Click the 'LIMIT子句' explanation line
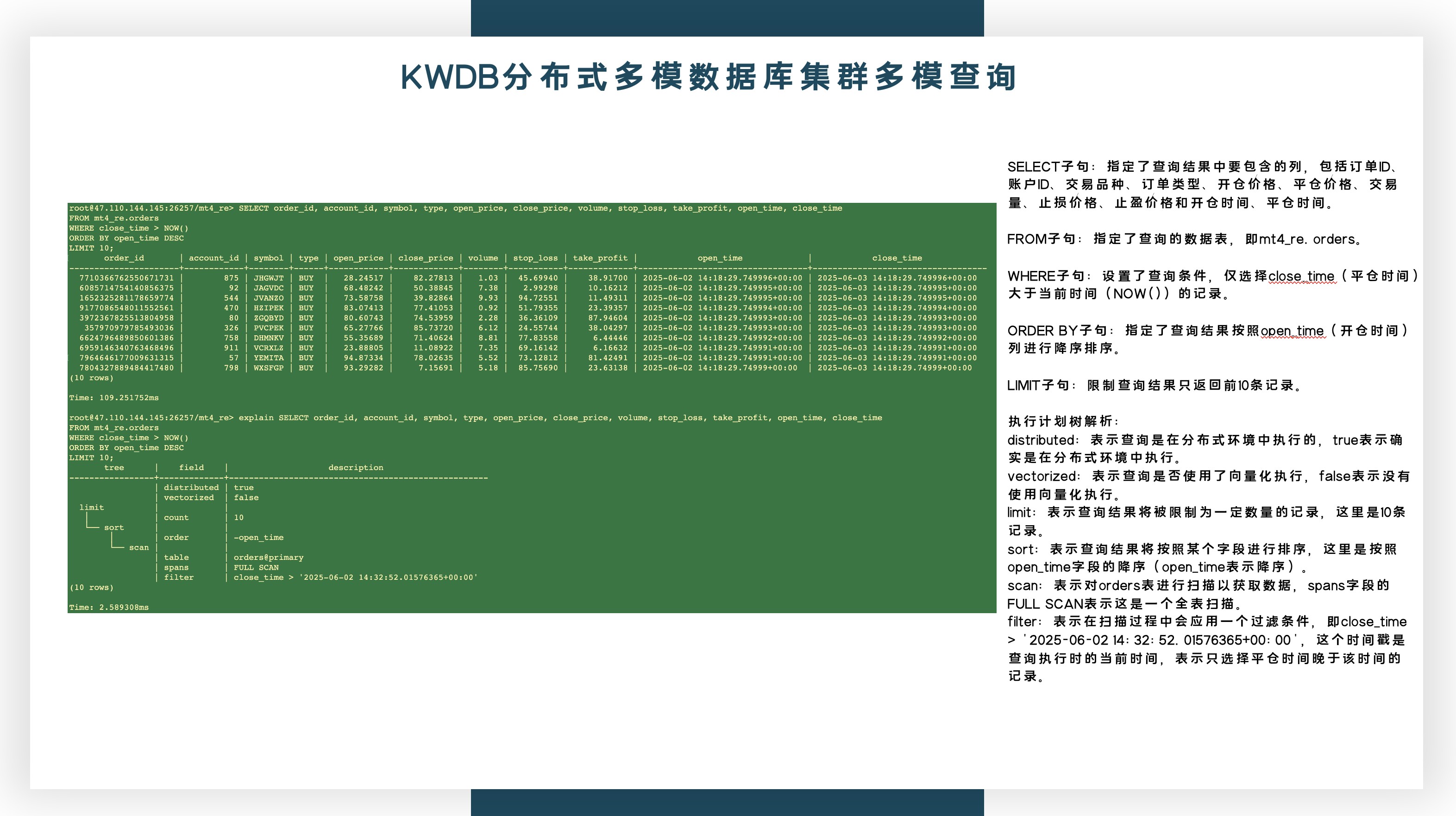This screenshot has height=816, width=1456. (1155, 385)
